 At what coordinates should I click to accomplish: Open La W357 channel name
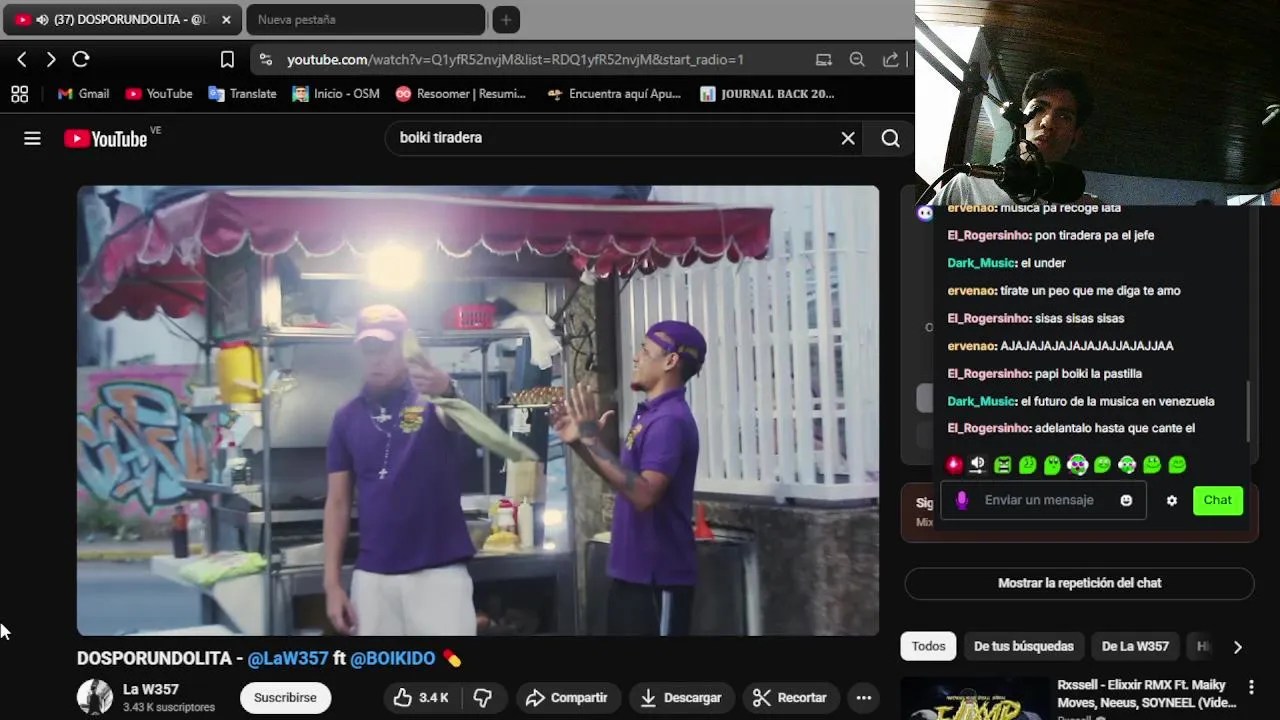point(151,689)
